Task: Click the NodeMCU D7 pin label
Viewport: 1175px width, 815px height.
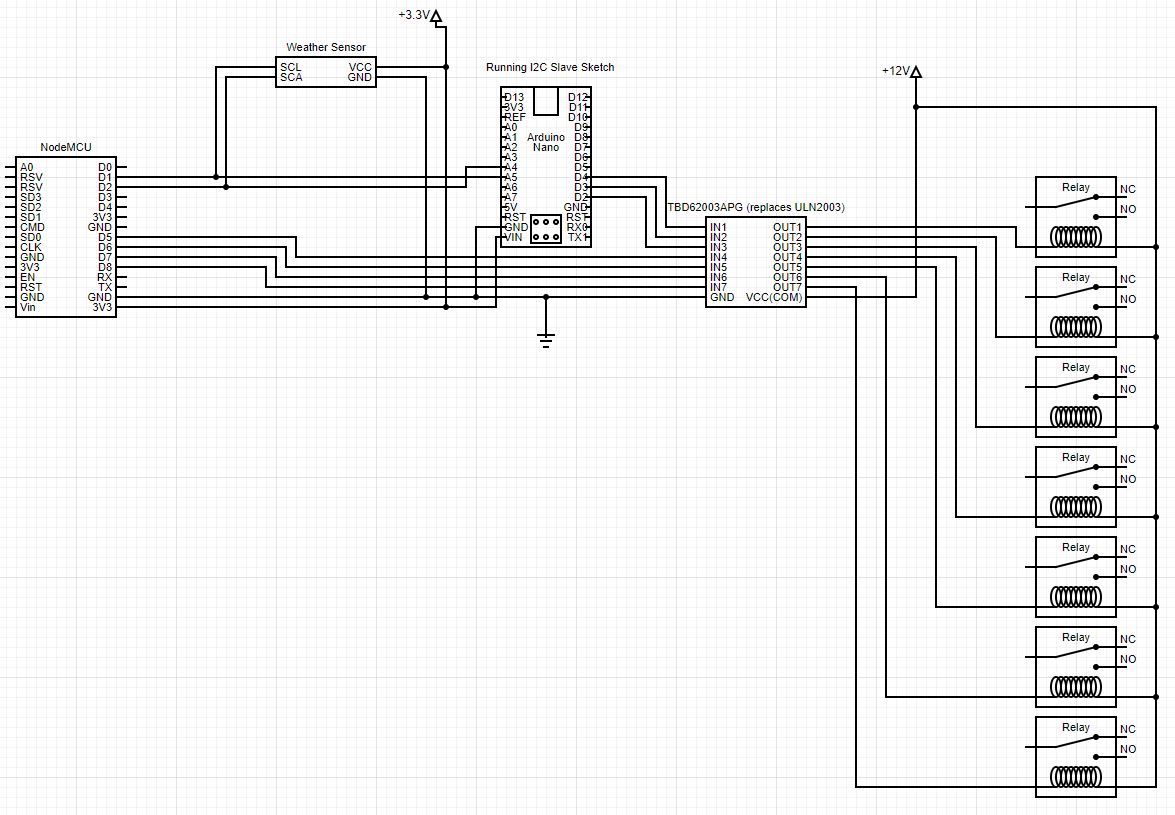Action: click(x=105, y=257)
